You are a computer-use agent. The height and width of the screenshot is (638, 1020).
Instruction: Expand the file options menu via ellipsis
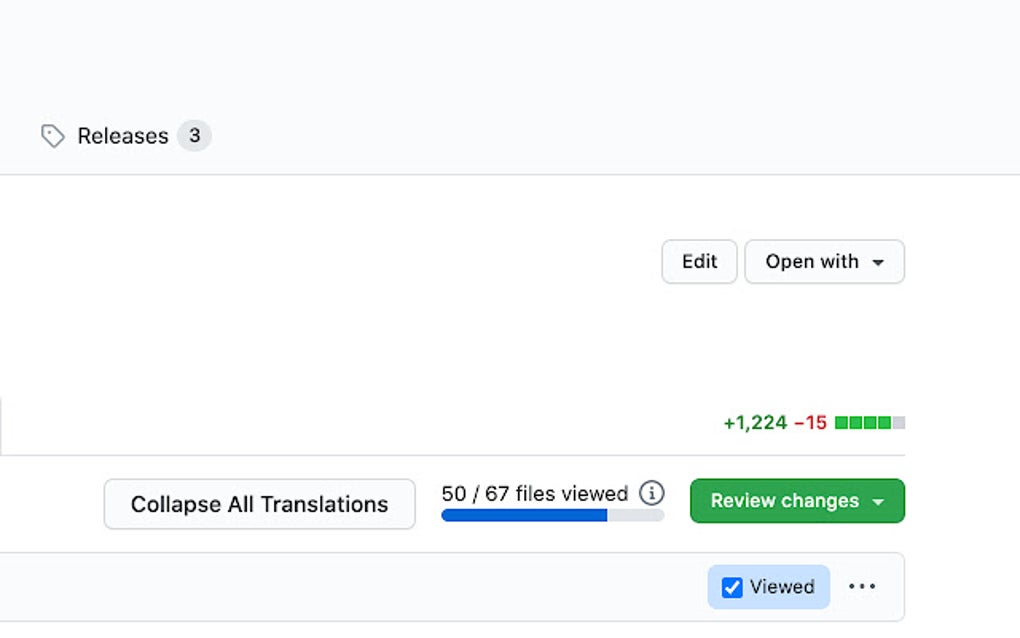pos(862,587)
